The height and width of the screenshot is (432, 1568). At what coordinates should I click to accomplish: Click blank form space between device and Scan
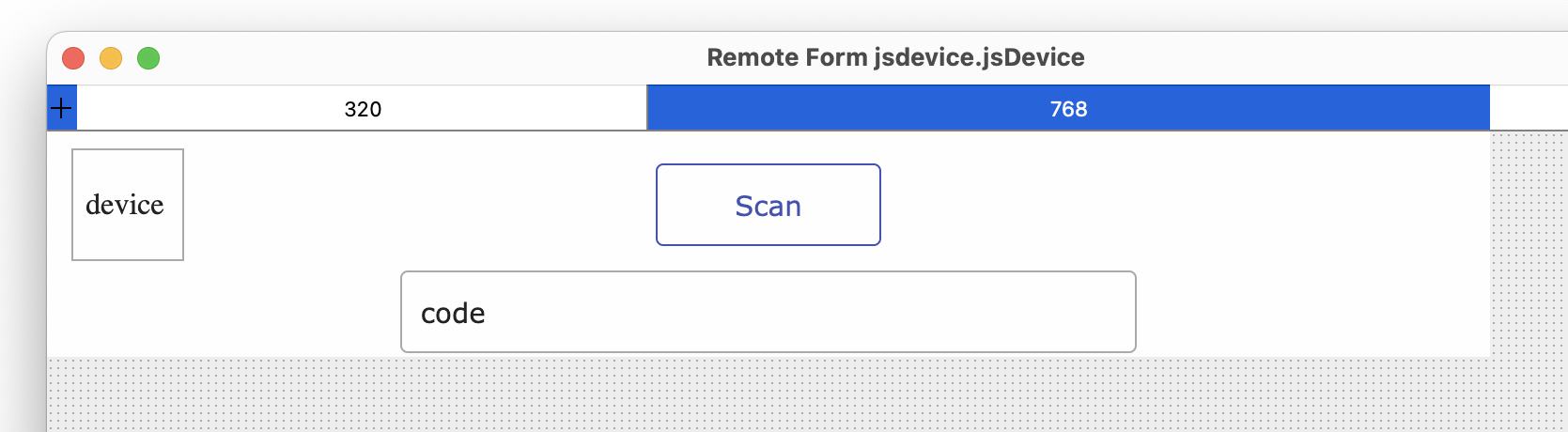[x=419, y=205]
